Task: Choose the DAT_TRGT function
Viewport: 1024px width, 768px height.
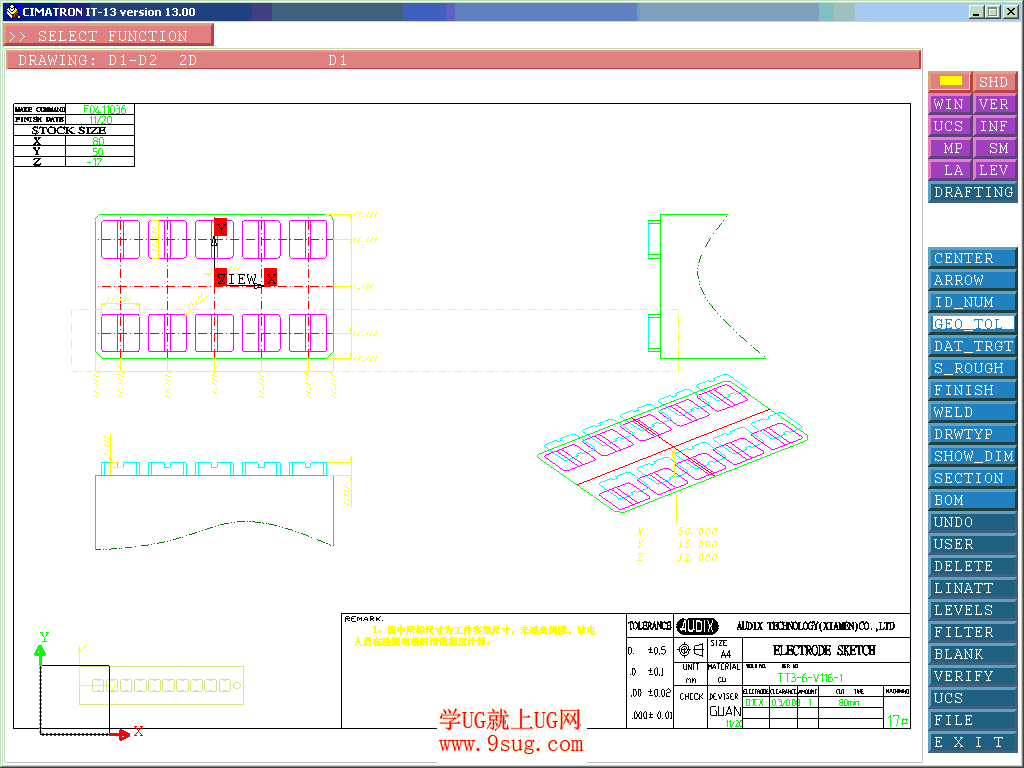Action: (973, 346)
